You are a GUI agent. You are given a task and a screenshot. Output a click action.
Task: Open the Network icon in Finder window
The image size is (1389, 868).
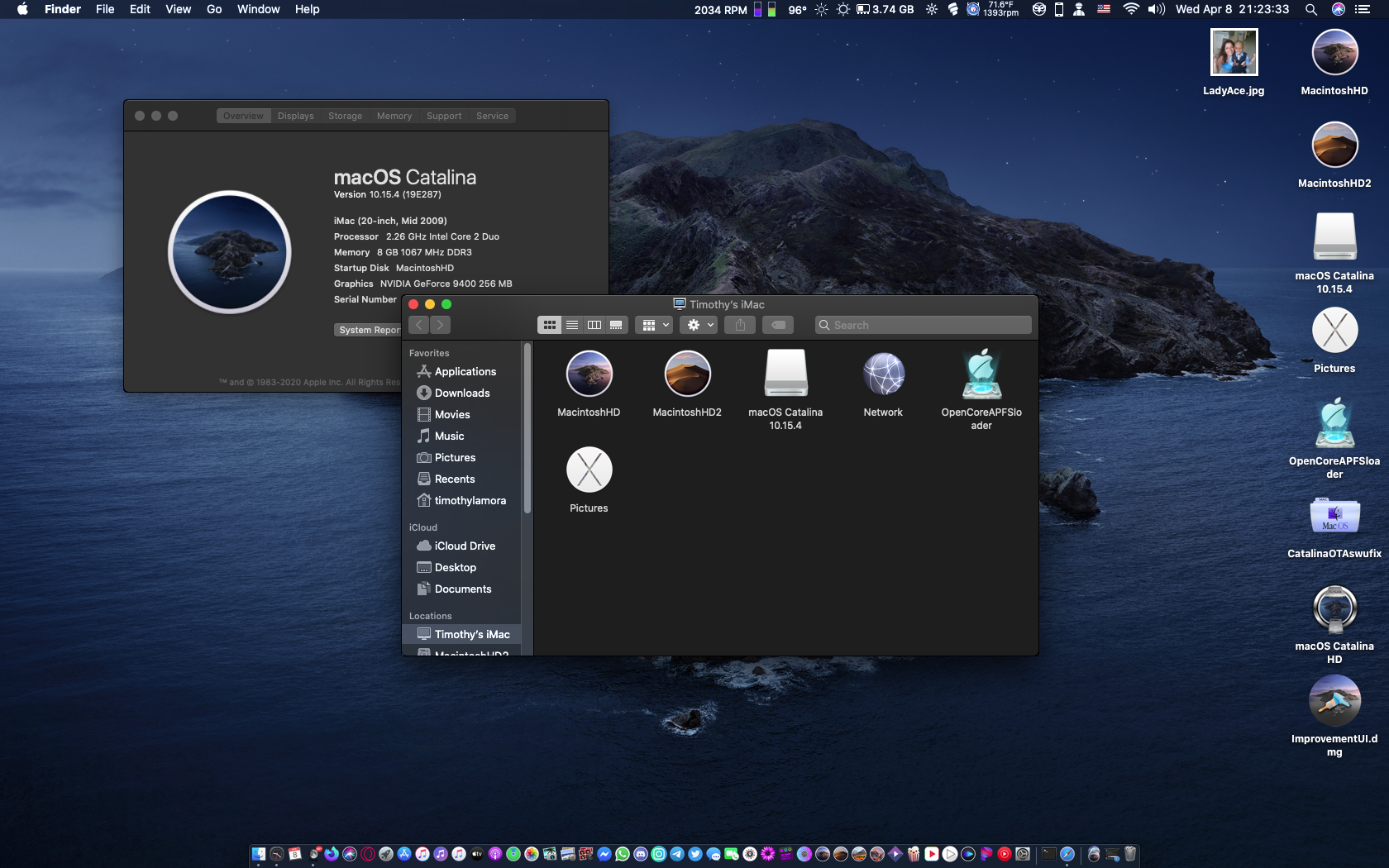pyautogui.click(x=883, y=374)
